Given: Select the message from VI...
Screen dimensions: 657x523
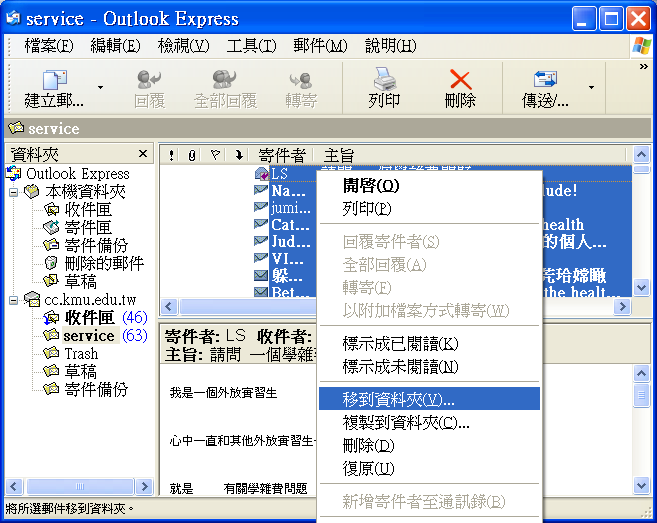Looking at the screenshot, I should (x=287, y=259).
